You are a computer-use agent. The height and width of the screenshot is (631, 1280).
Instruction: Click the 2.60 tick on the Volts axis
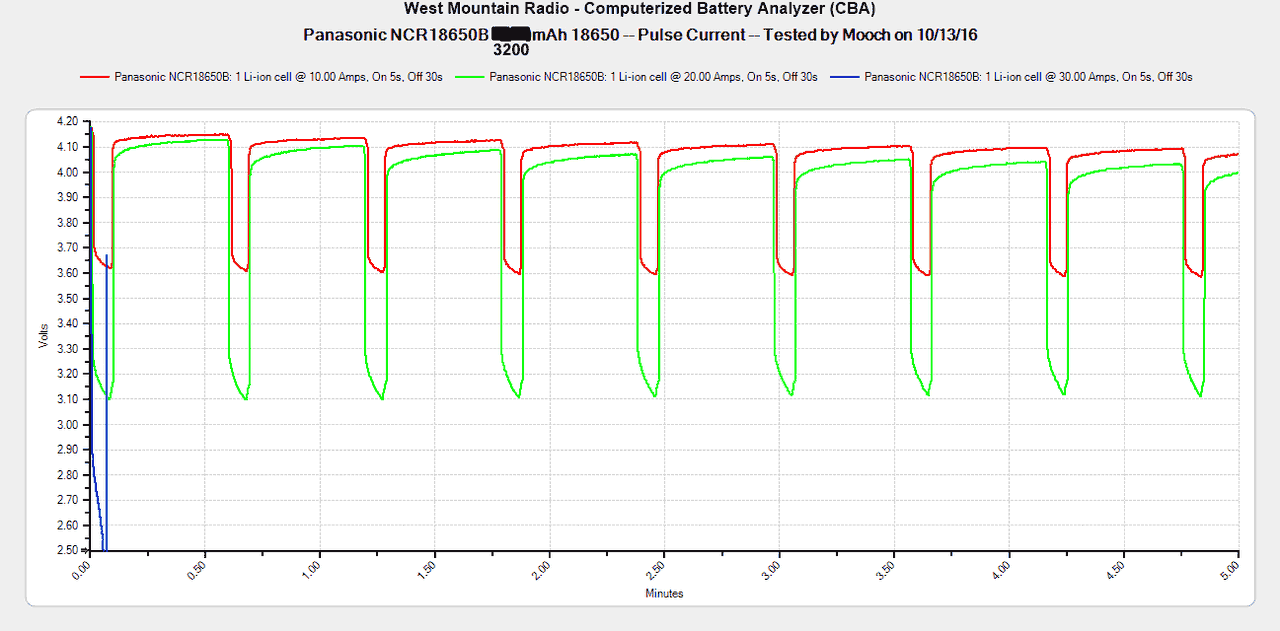pos(67,525)
